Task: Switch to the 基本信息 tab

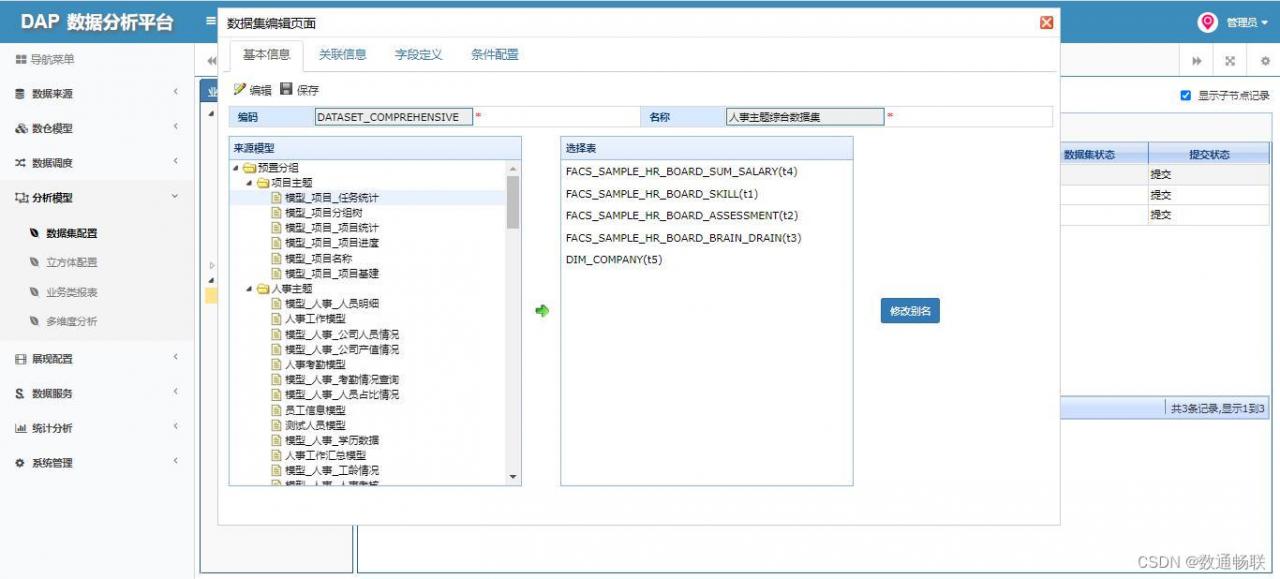Action: 267,55
